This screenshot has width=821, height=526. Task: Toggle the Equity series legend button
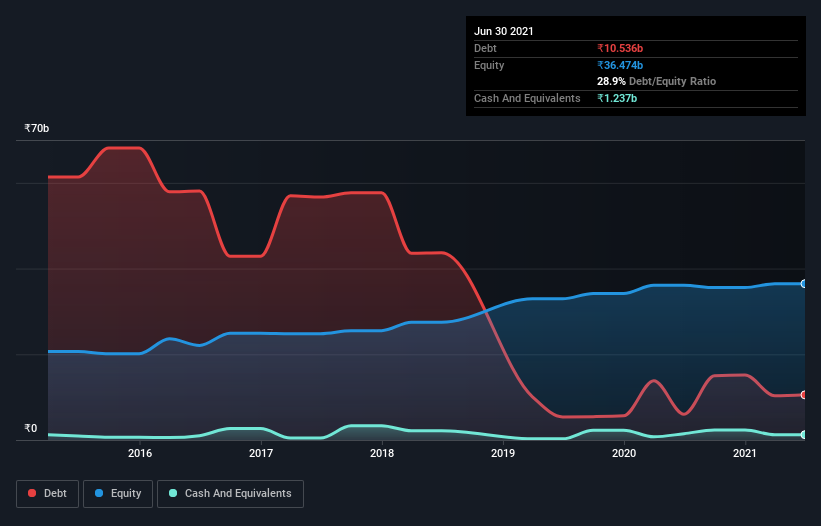pos(118,494)
